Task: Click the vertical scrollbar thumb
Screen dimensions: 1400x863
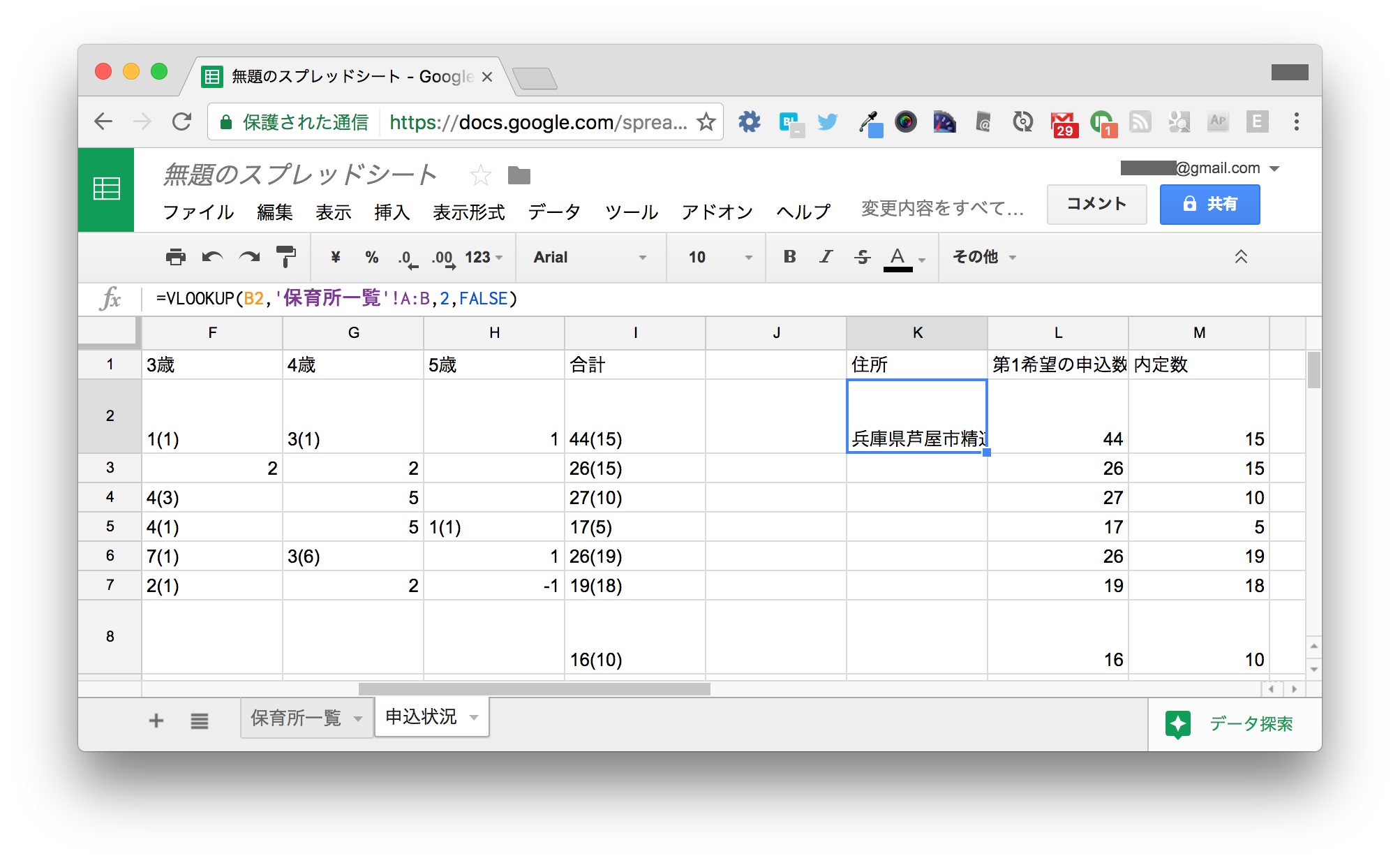Action: point(1314,370)
